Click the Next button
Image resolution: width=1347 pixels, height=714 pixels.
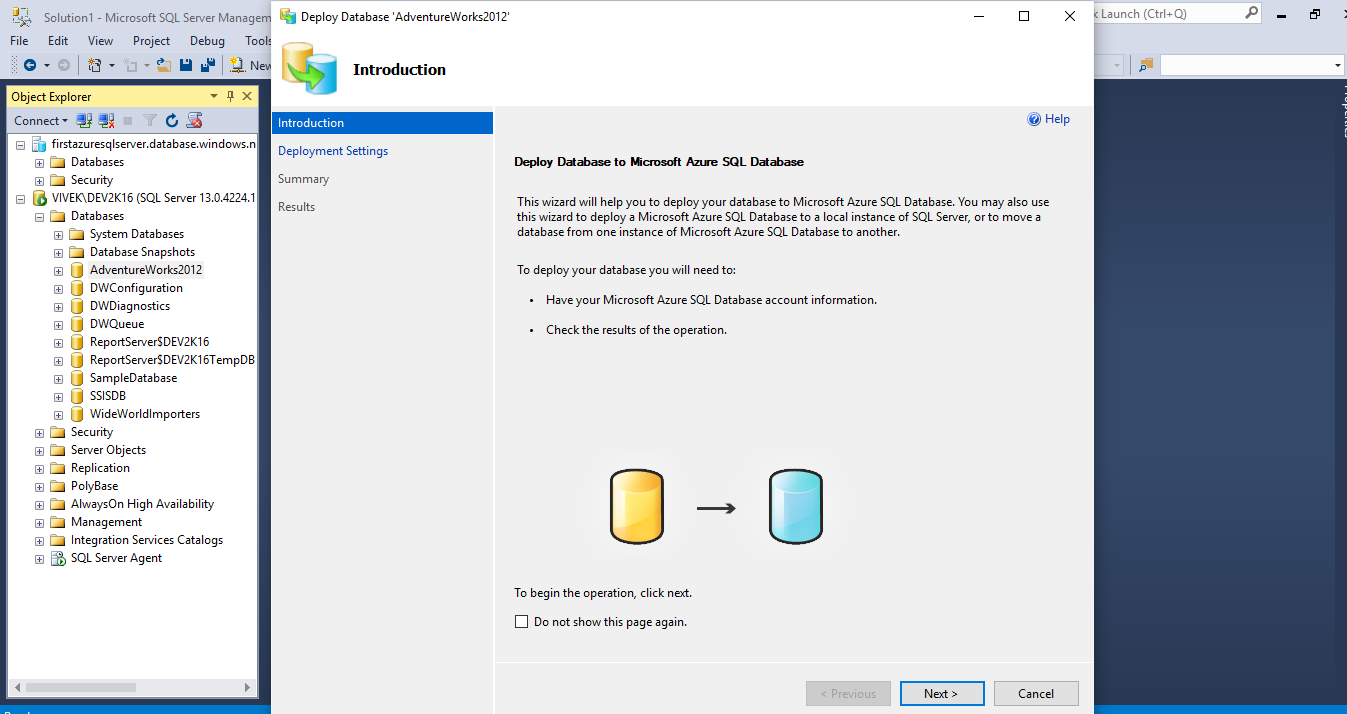coord(941,694)
